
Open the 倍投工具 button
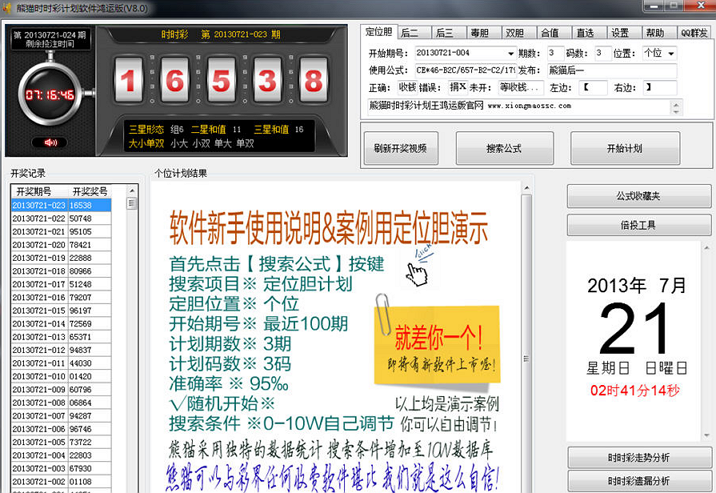638,225
